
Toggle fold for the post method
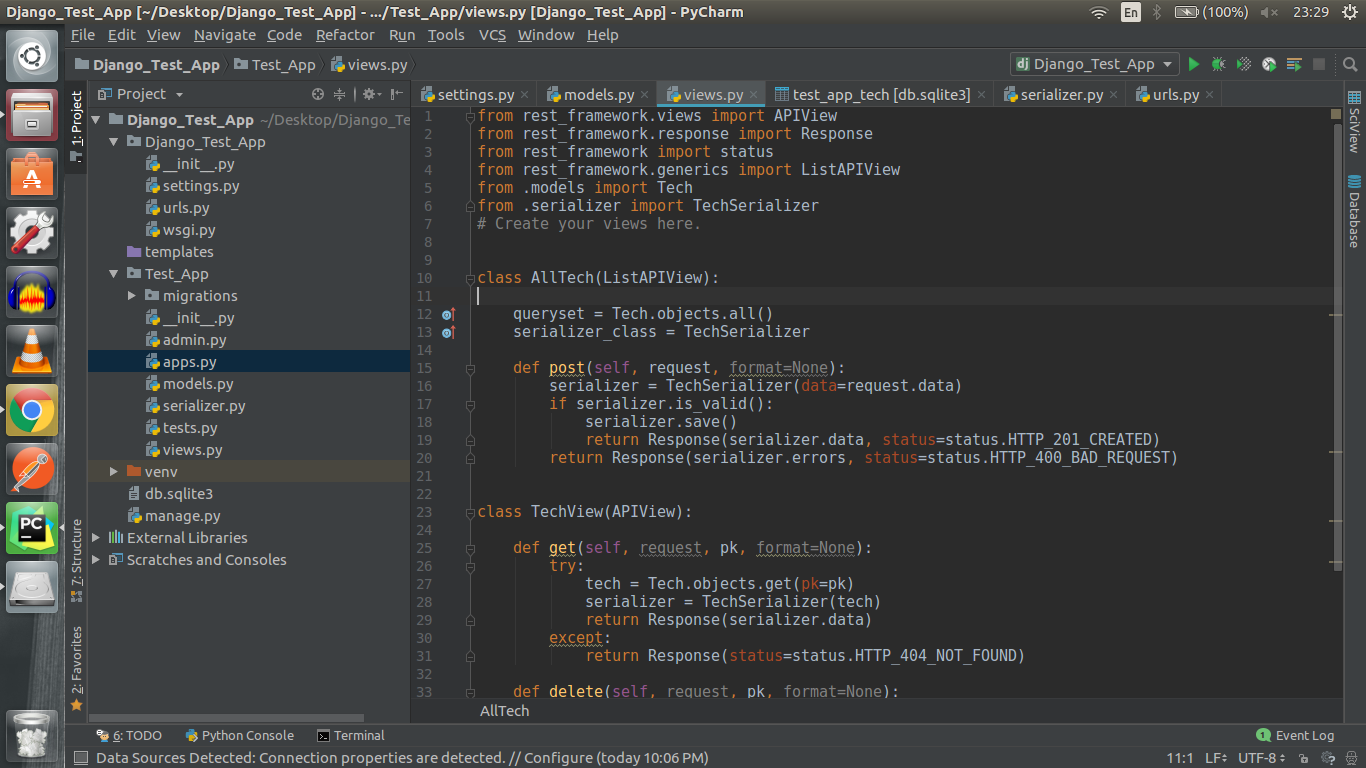point(471,368)
